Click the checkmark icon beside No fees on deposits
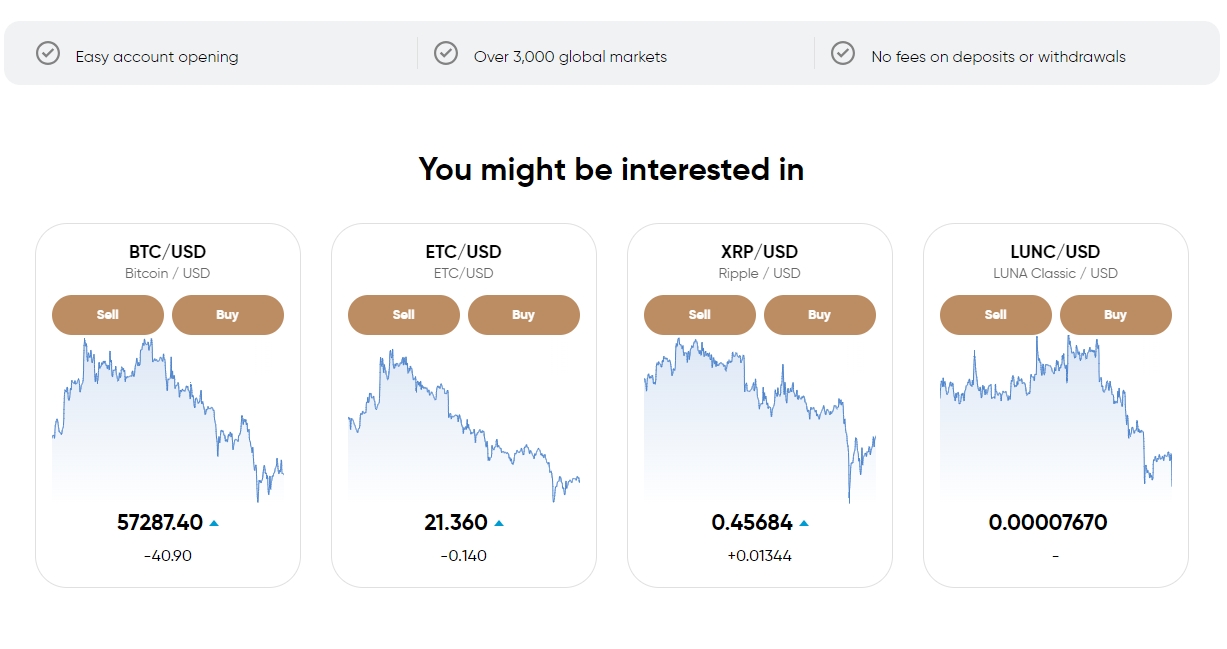Screen dimensions: 1227x649 tap(843, 53)
